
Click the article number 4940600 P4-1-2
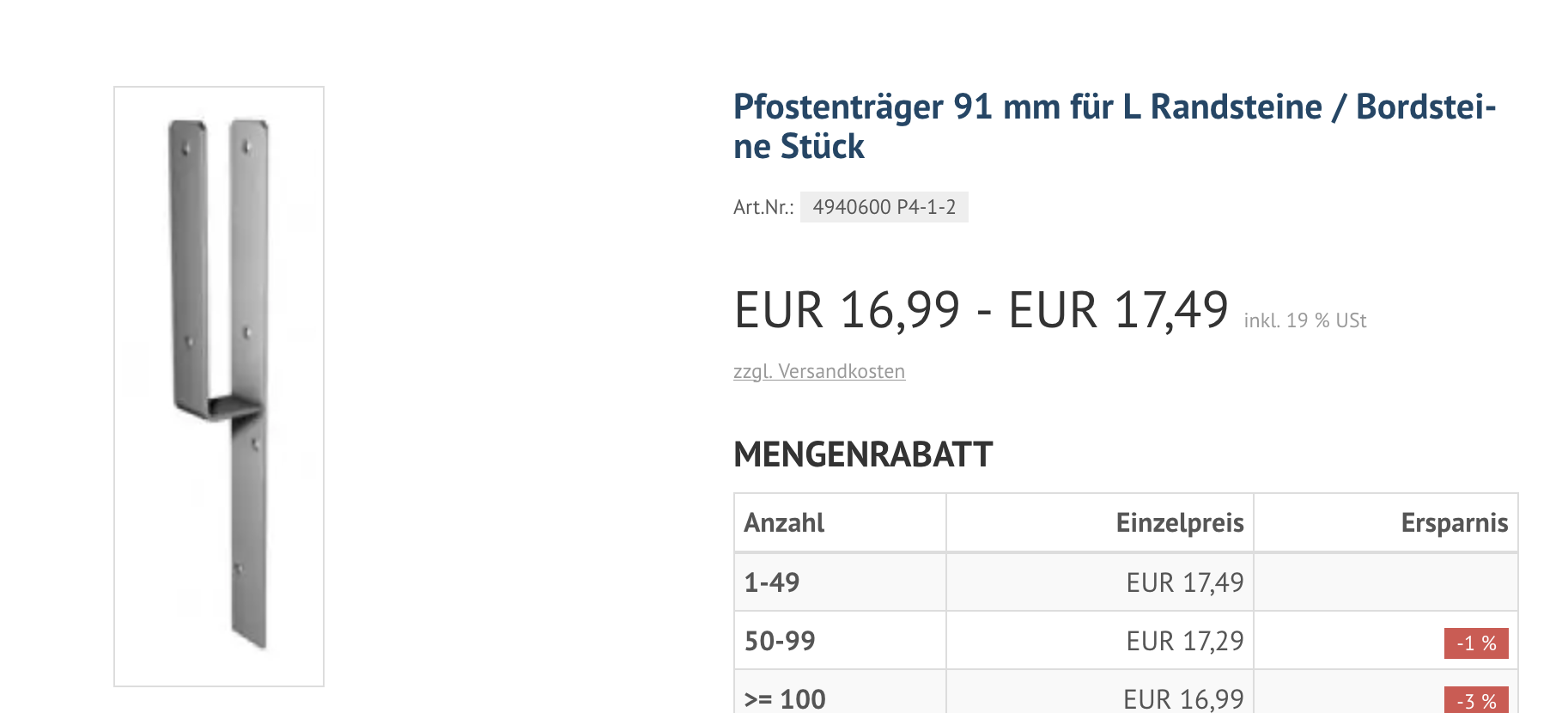point(884,207)
